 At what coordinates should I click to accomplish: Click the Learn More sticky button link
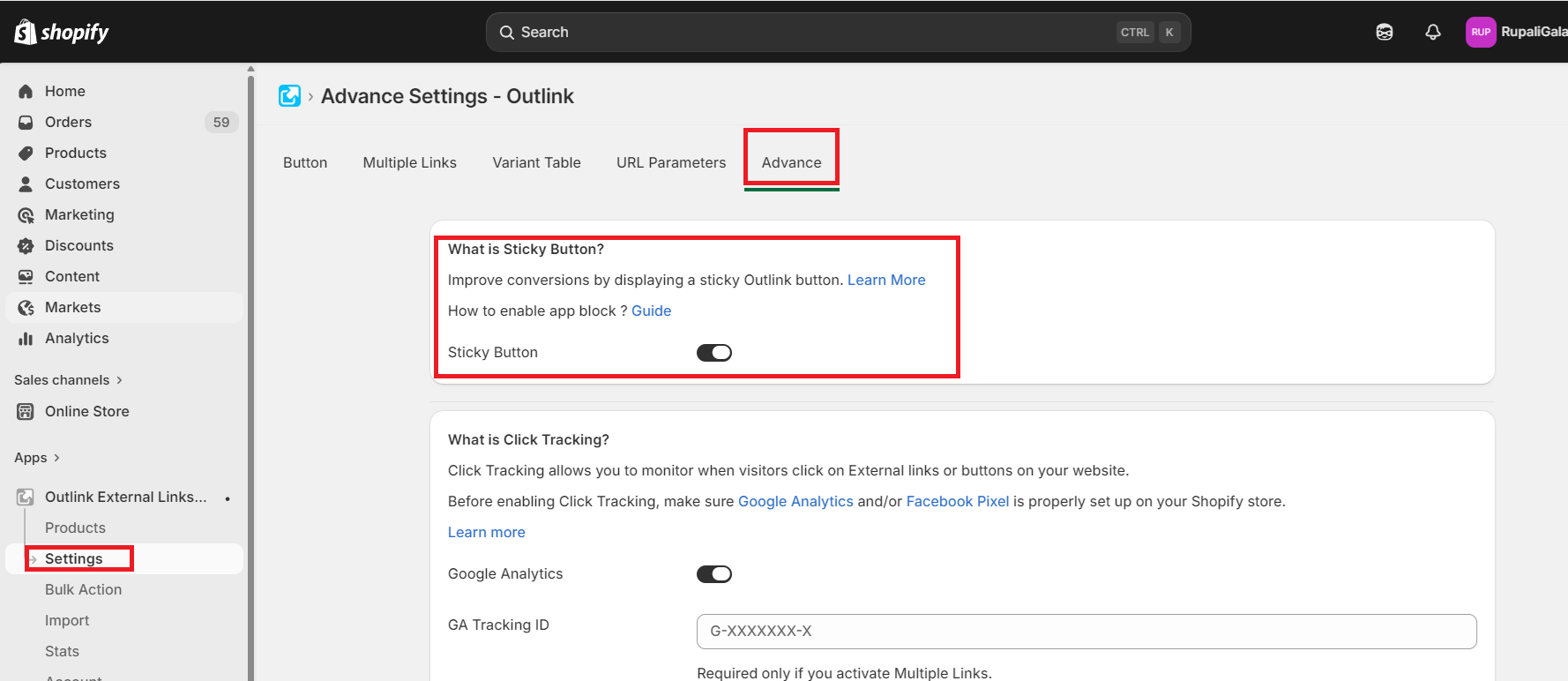886,280
